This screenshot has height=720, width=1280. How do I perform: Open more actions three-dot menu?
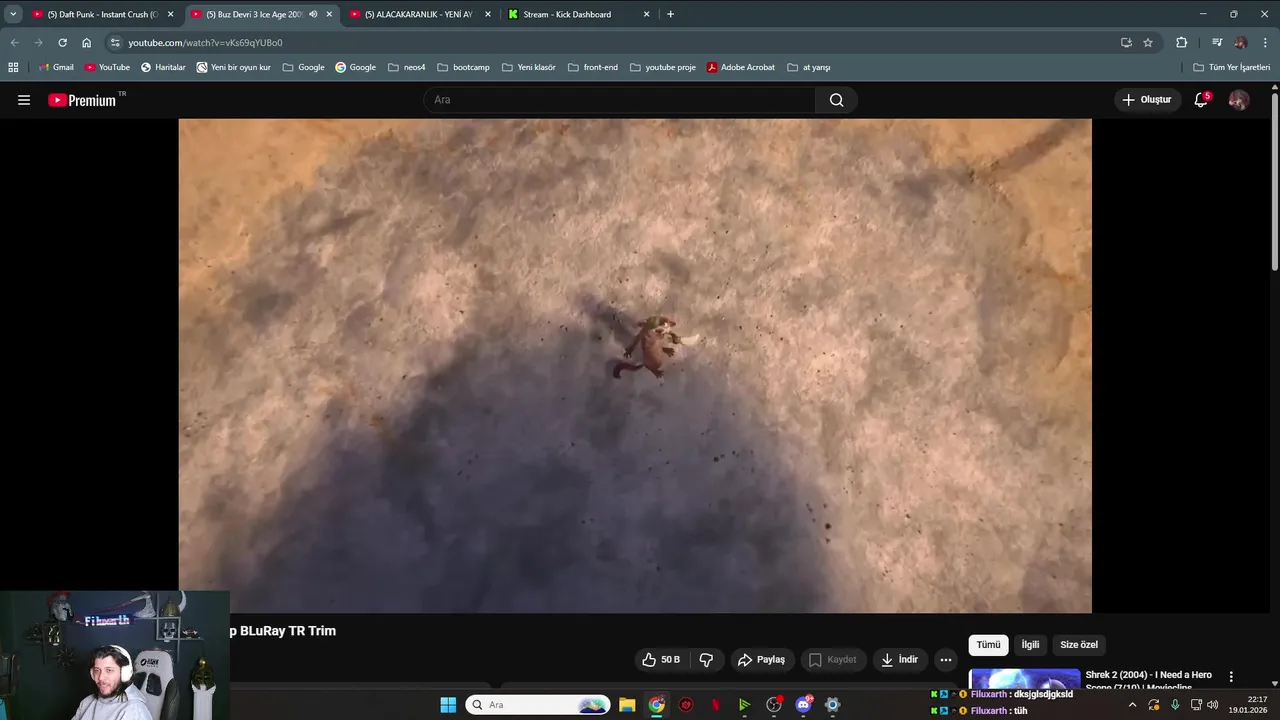(946, 660)
